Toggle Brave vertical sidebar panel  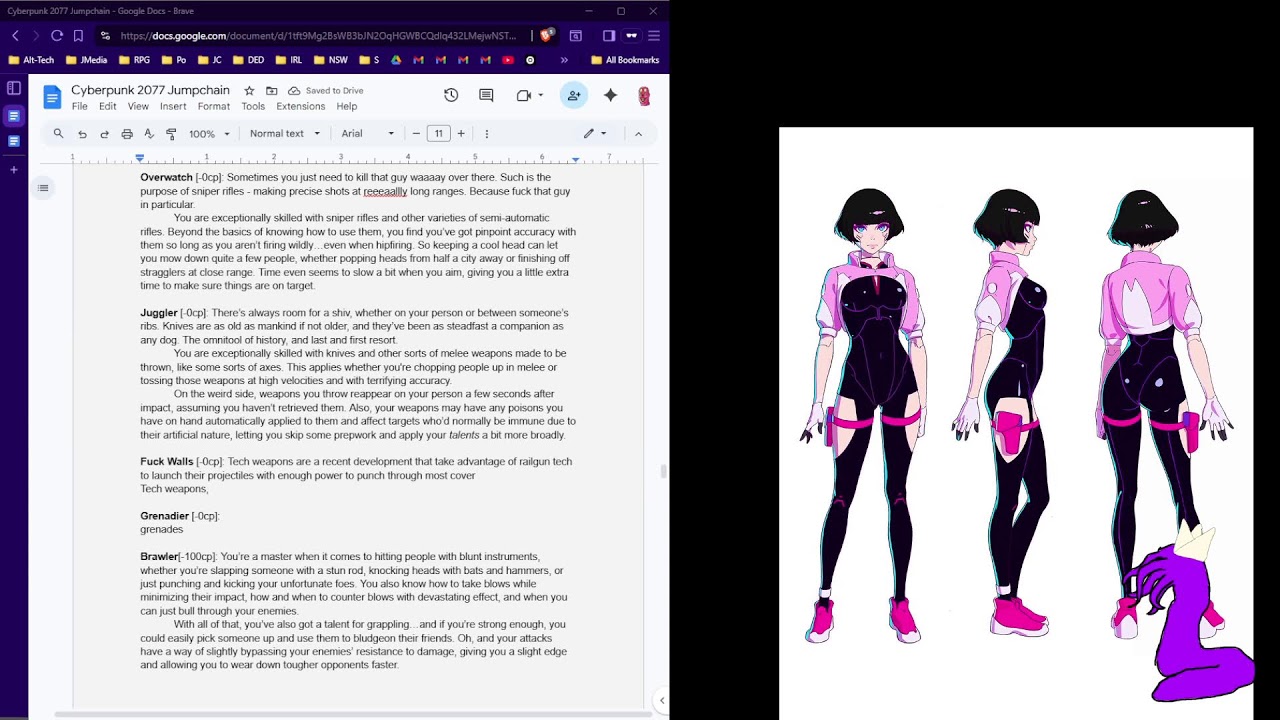click(14, 88)
